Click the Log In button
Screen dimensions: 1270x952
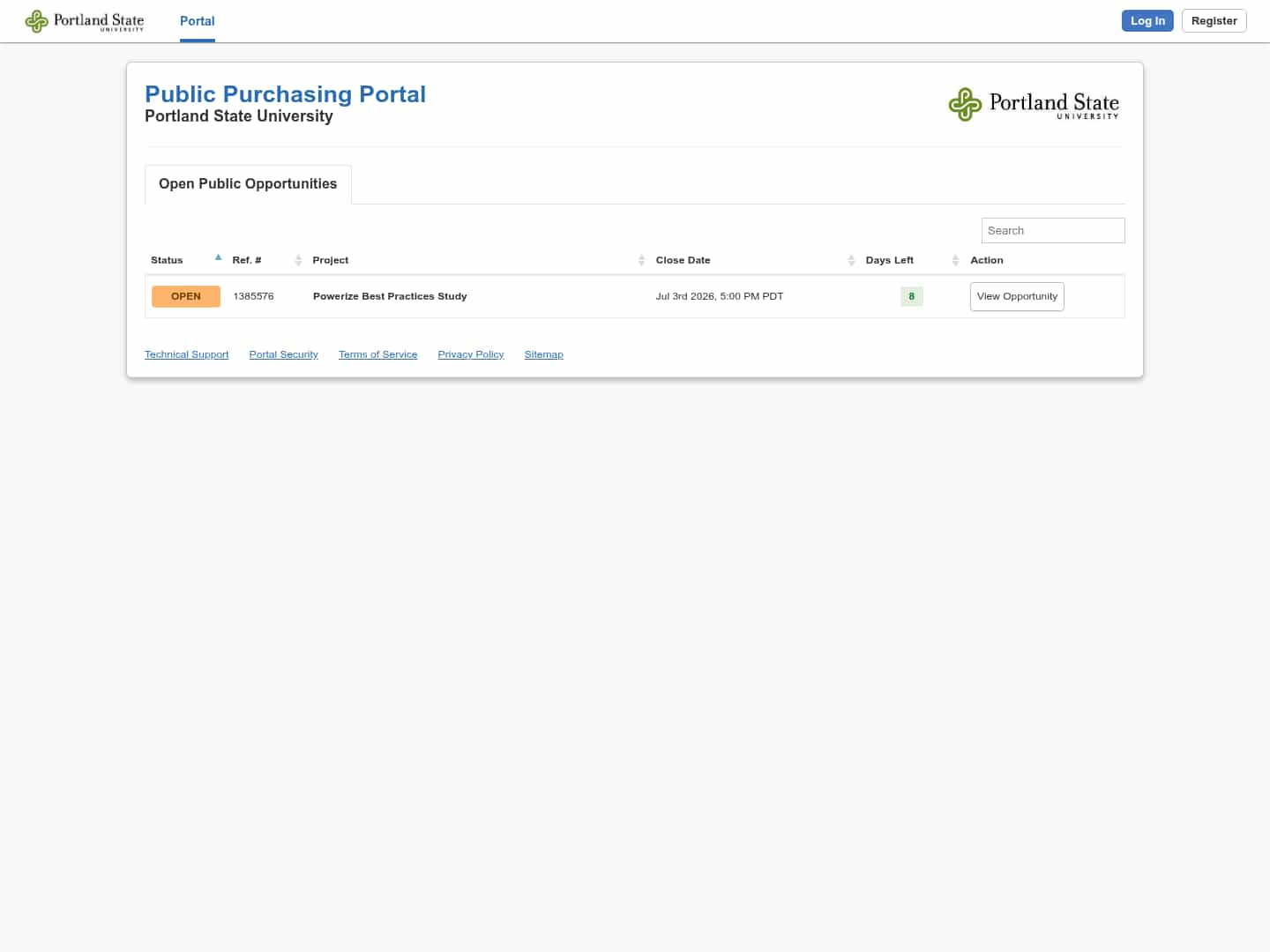(x=1147, y=21)
